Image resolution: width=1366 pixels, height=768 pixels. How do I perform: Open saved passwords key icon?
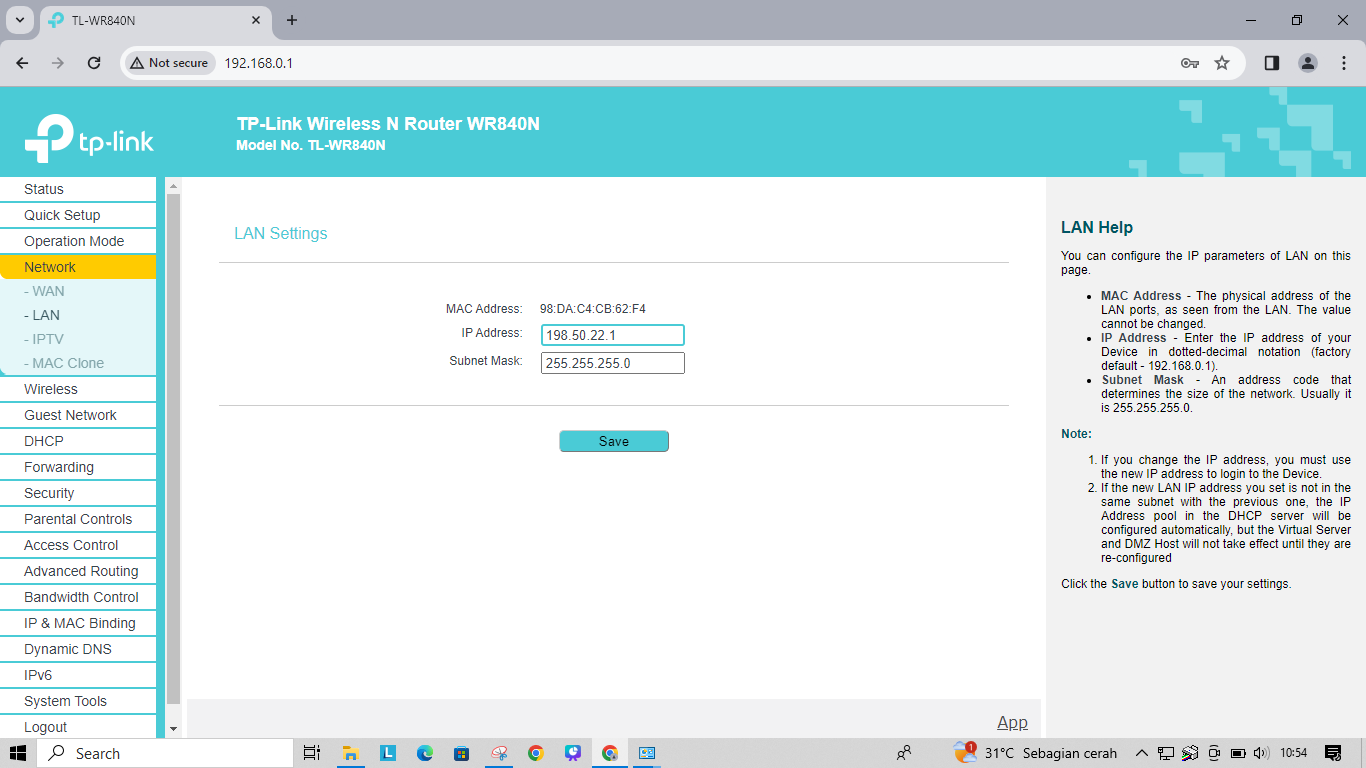click(1189, 63)
